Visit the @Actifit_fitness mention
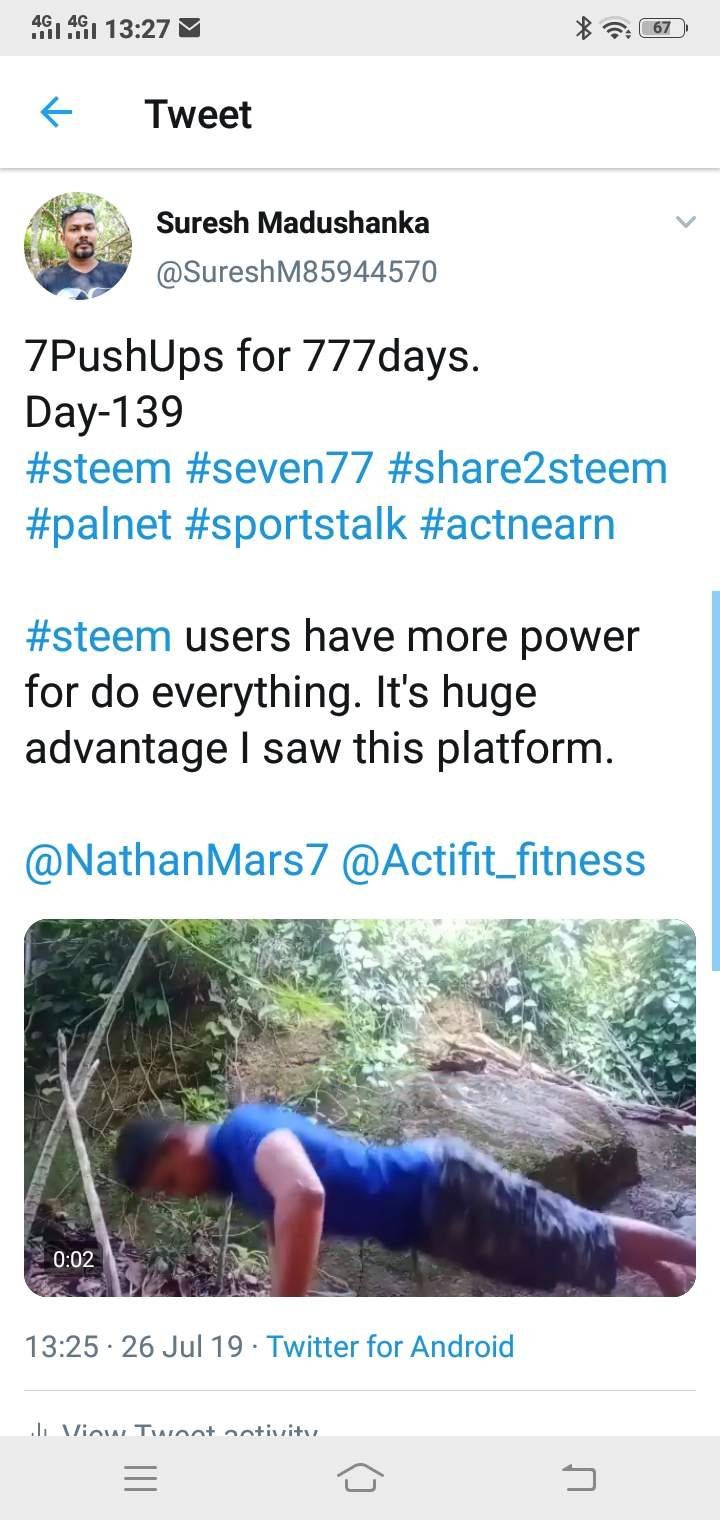 click(x=493, y=860)
